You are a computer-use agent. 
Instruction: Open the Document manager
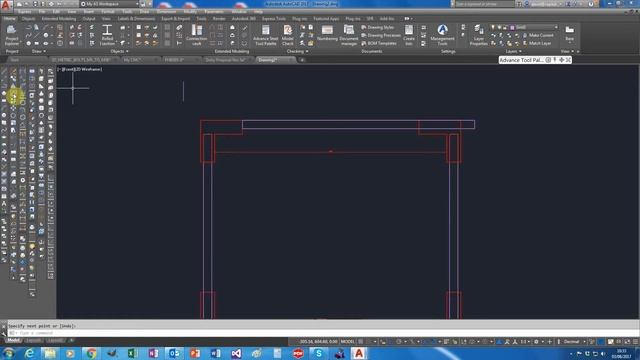[349, 35]
